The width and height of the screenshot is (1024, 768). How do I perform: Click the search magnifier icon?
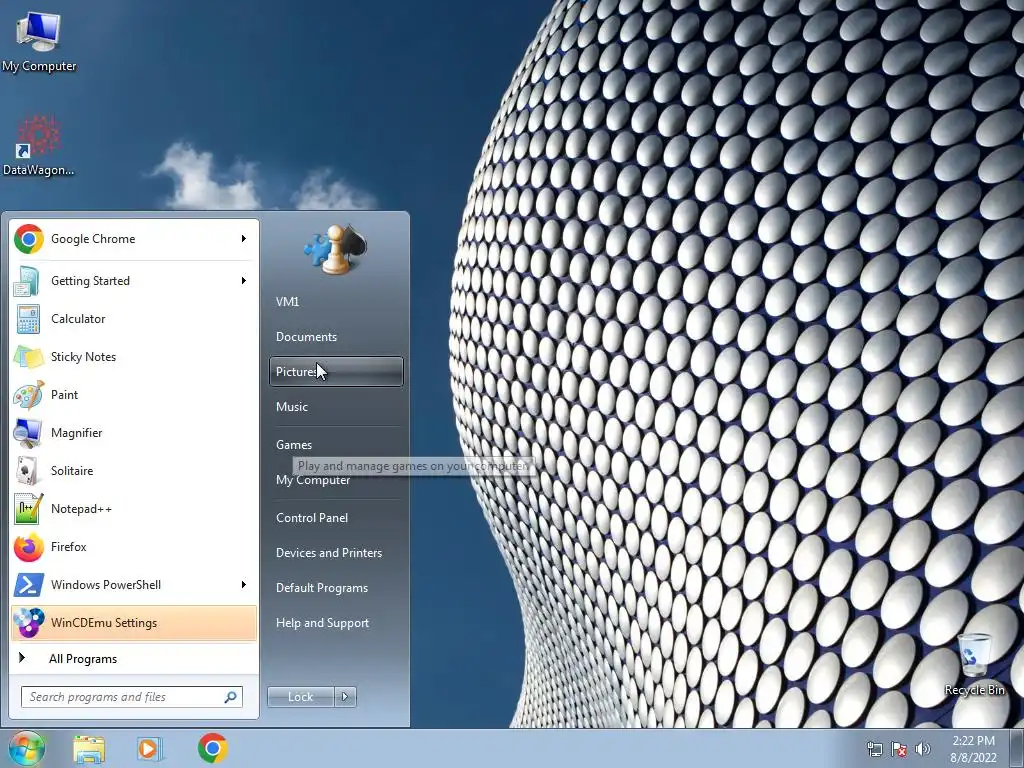[231, 697]
